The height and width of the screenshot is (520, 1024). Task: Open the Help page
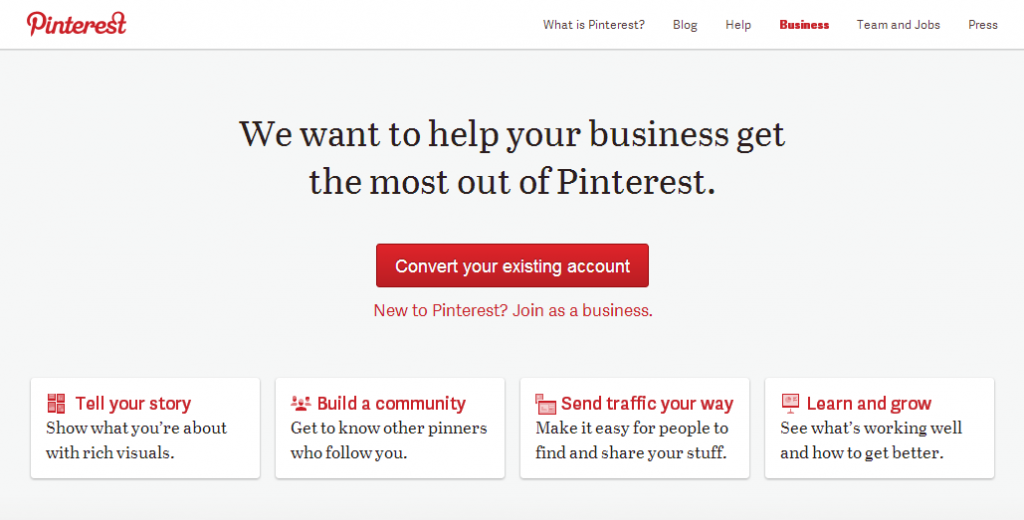click(738, 25)
